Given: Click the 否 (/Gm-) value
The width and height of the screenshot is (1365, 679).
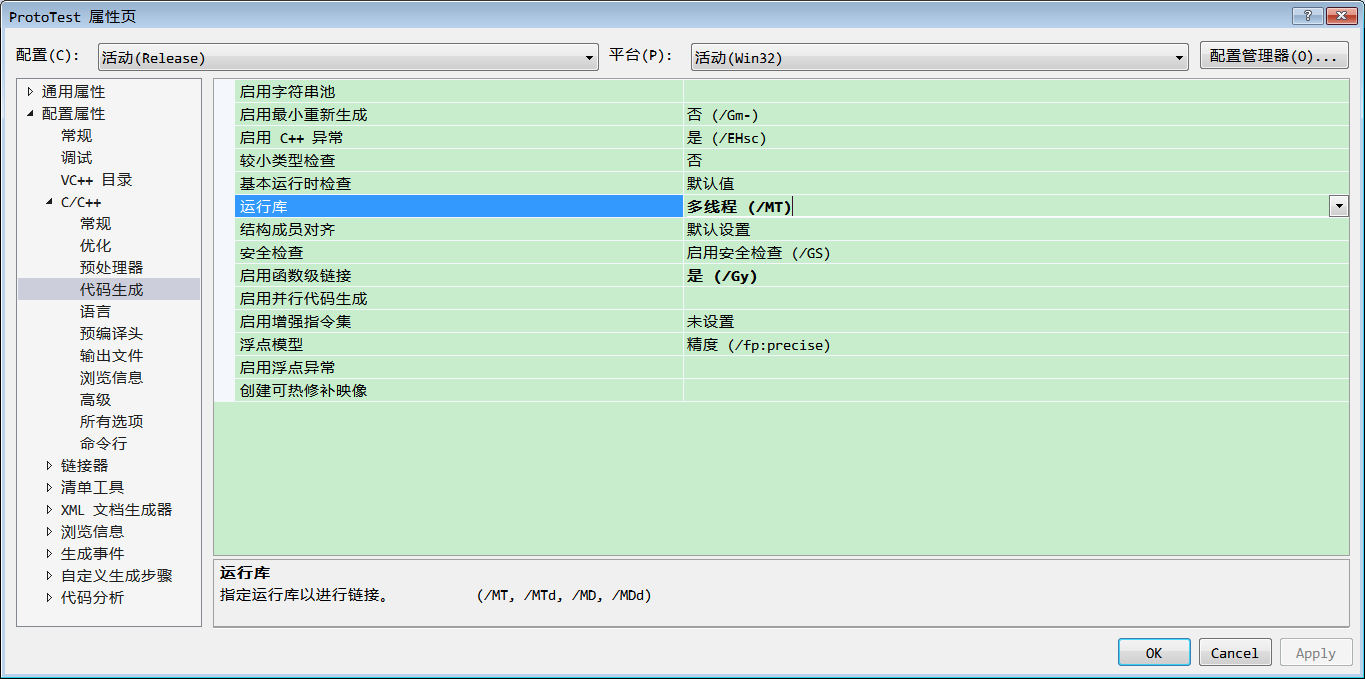Looking at the screenshot, I should 1016,115.
